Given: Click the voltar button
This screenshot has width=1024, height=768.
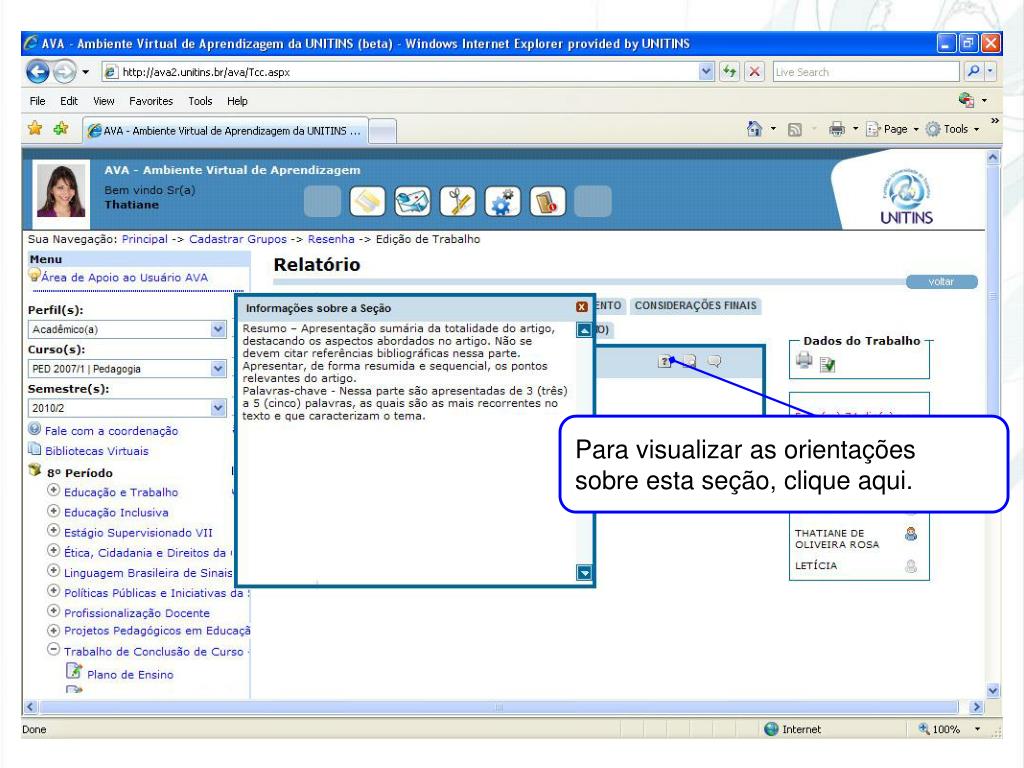Looking at the screenshot, I should (941, 281).
